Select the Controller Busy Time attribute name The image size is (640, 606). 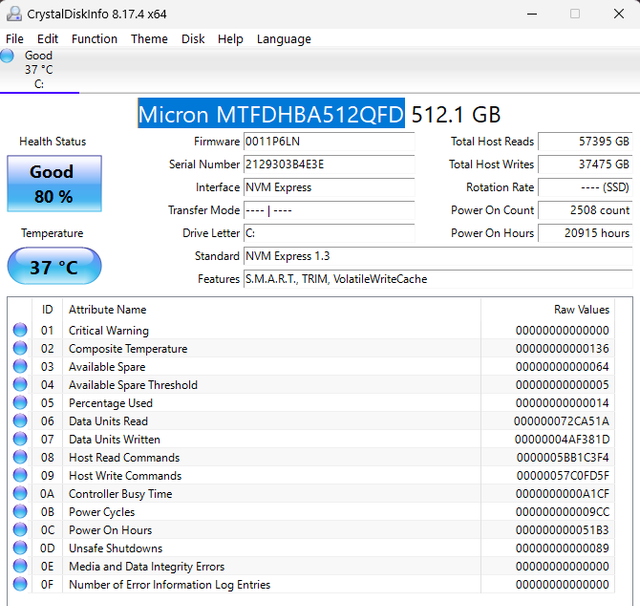tap(120, 494)
